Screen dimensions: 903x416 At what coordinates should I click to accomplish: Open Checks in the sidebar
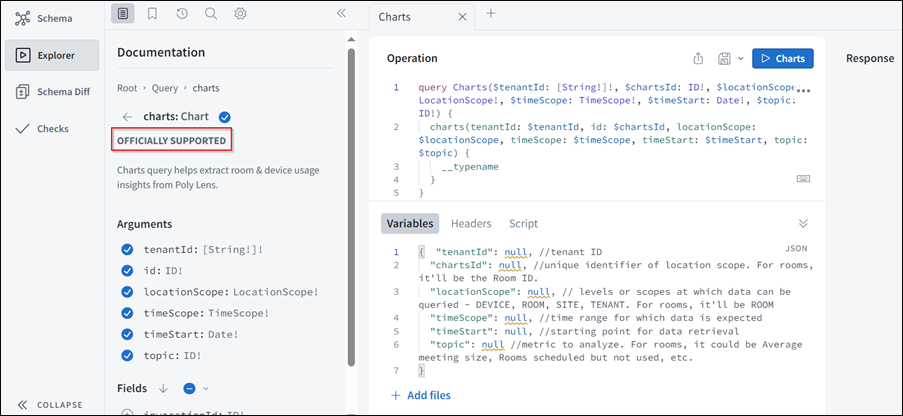point(42,128)
